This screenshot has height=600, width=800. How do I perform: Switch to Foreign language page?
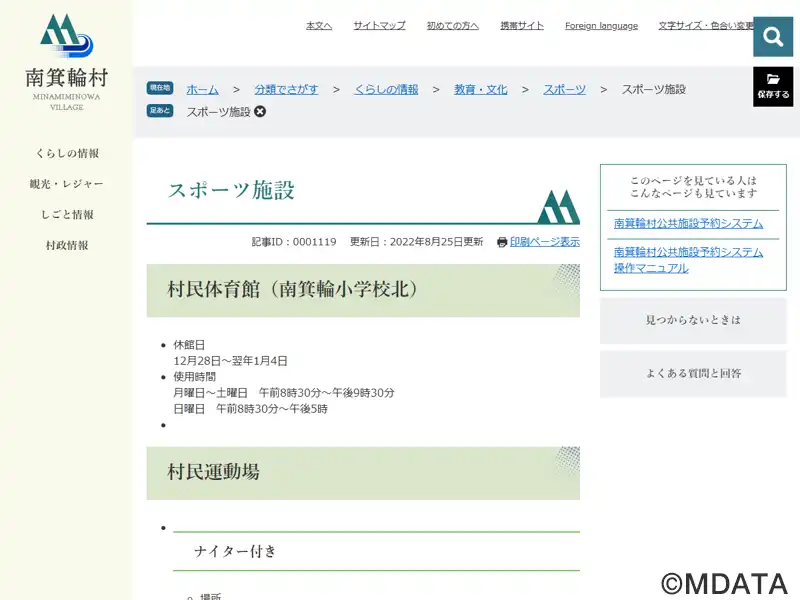tap(601, 26)
